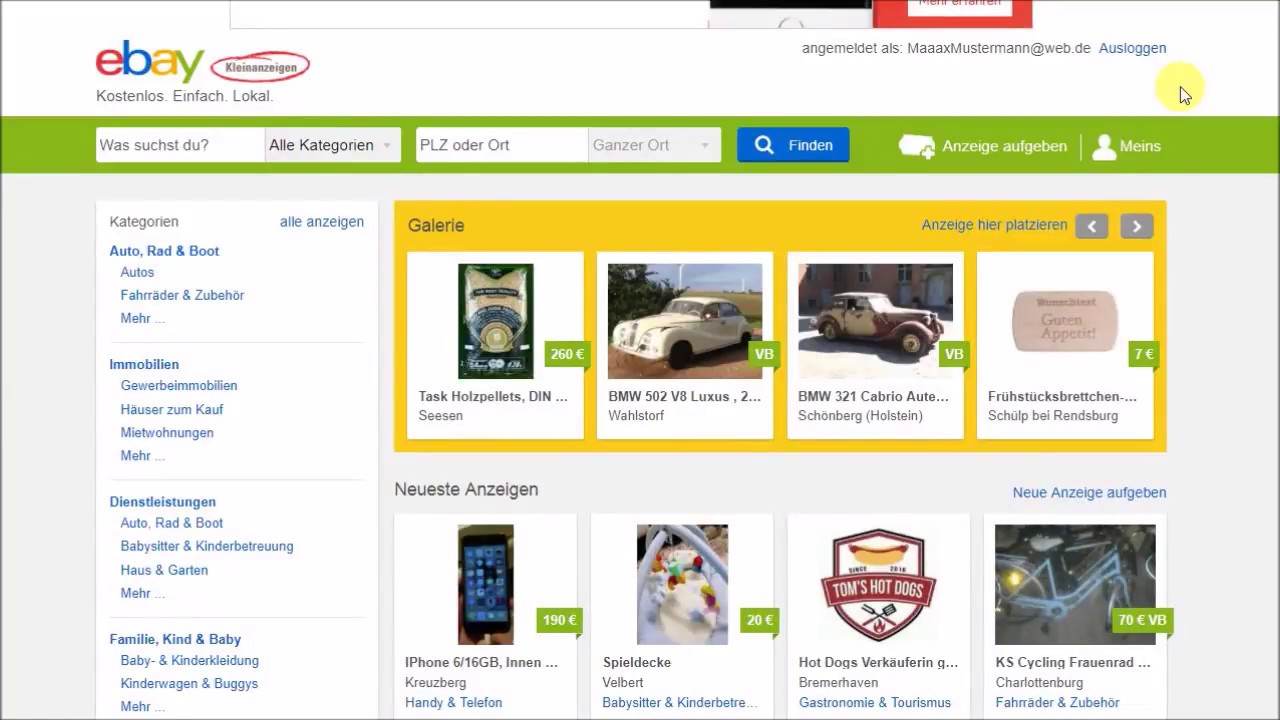Open KS Cycling Frauenrad image

(x=1075, y=584)
